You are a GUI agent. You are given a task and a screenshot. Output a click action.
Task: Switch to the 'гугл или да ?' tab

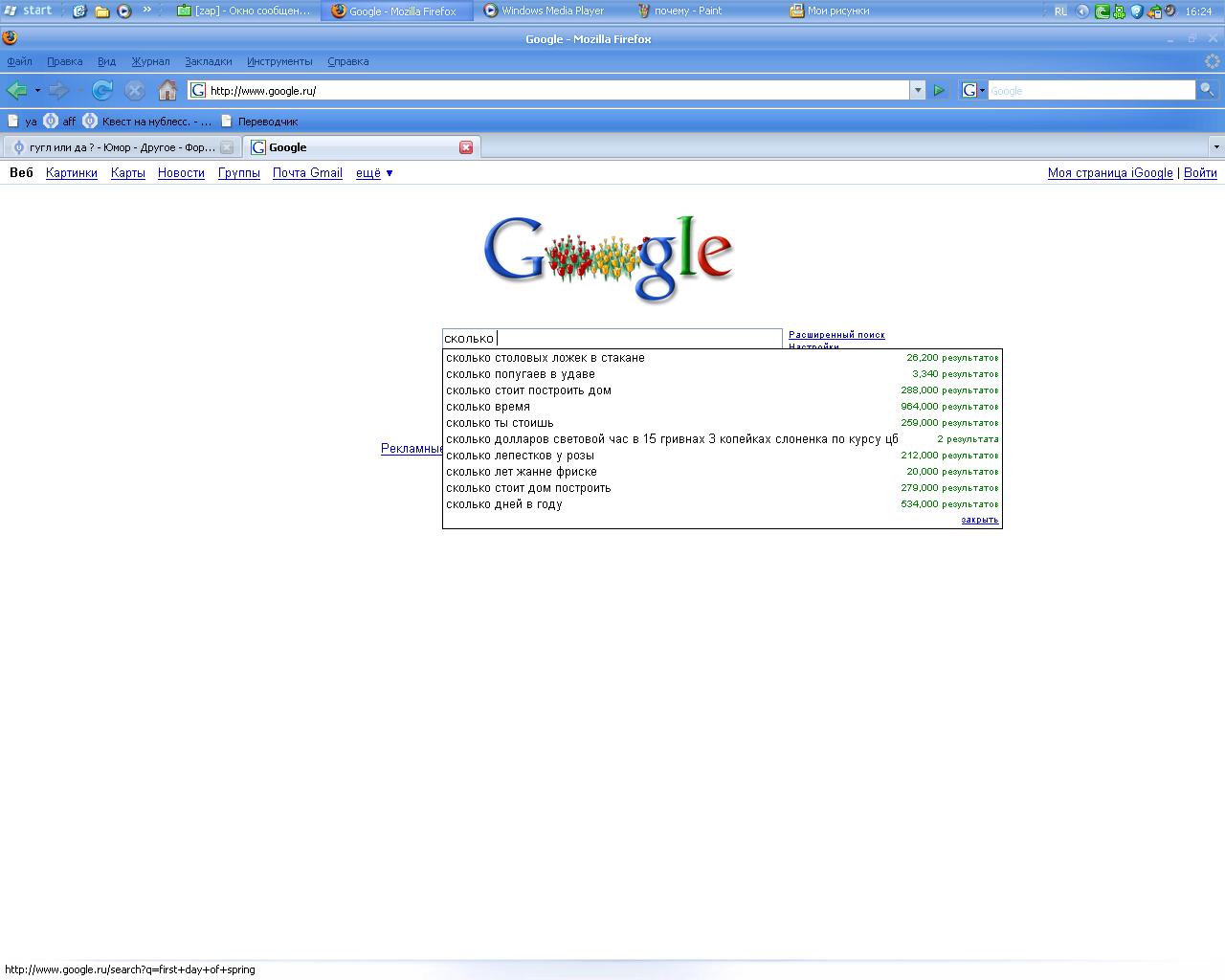[x=122, y=147]
